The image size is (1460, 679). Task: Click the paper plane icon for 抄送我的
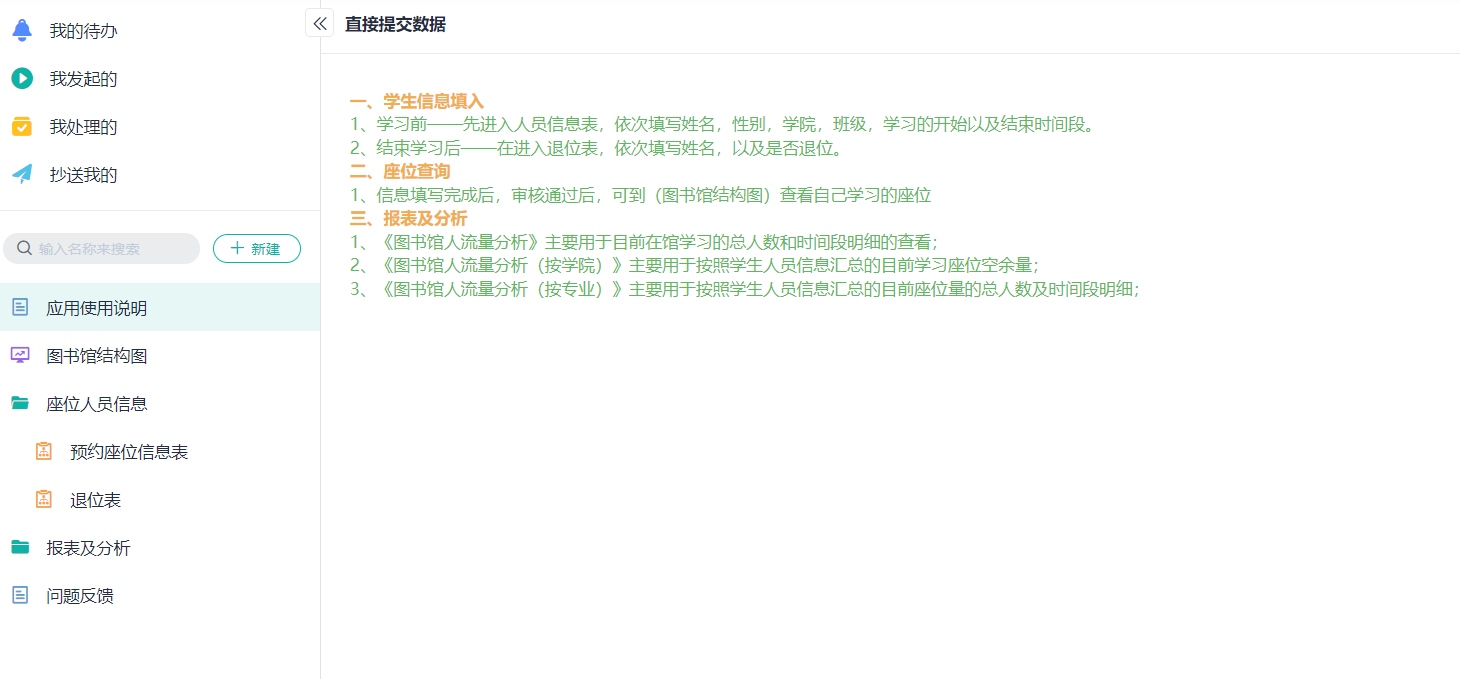tap(22, 174)
